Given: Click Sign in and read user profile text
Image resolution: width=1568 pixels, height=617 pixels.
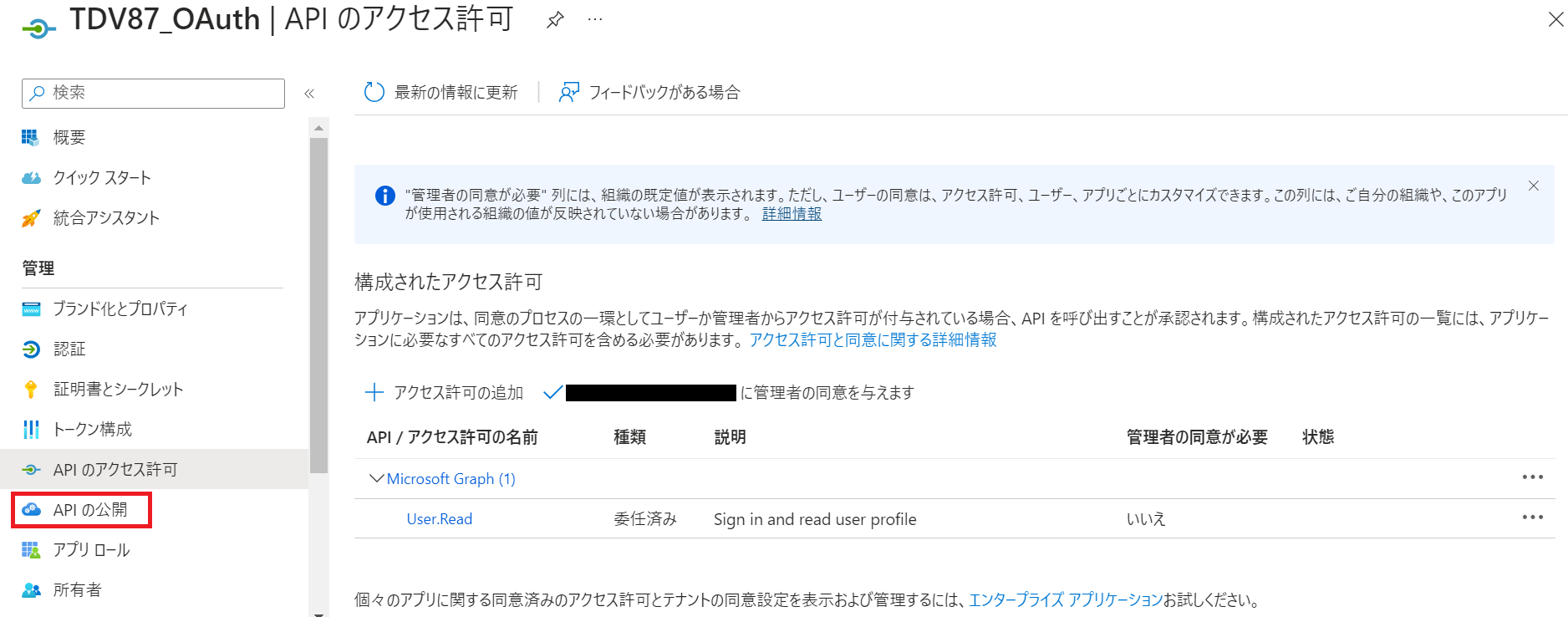Looking at the screenshot, I should click(815, 519).
